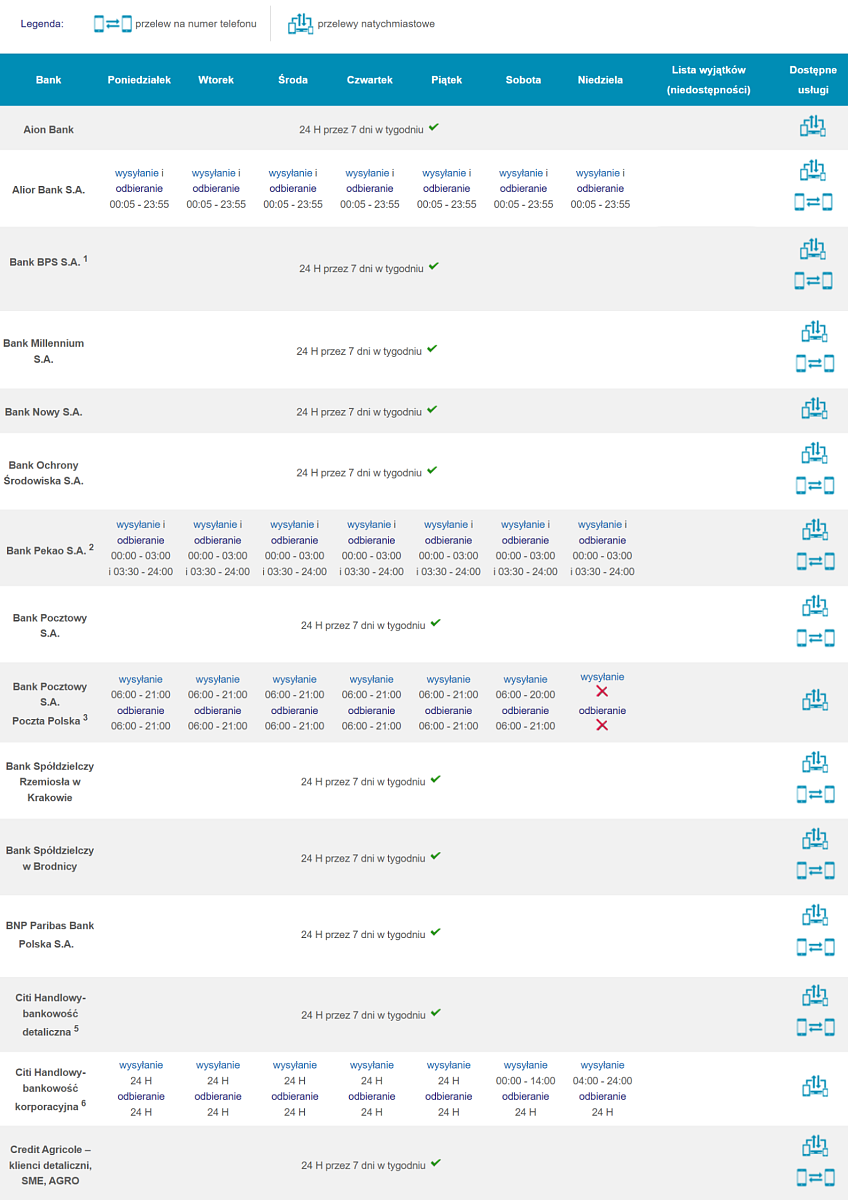848x1200 pixels.
Task: Click the Niedziela column header
Action: pyautogui.click(x=601, y=80)
